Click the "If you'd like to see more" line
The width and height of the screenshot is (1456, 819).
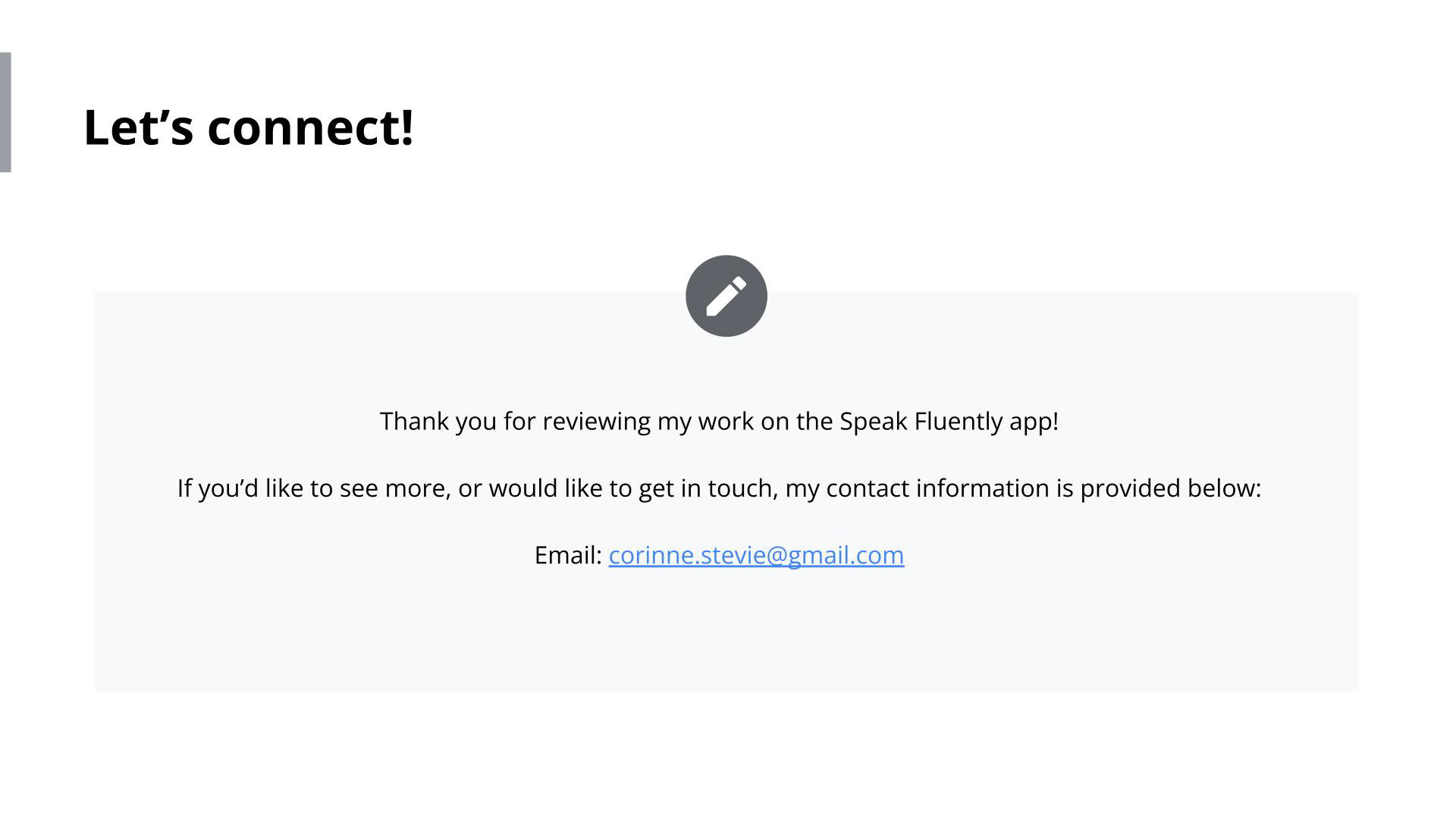coord(718,488)
